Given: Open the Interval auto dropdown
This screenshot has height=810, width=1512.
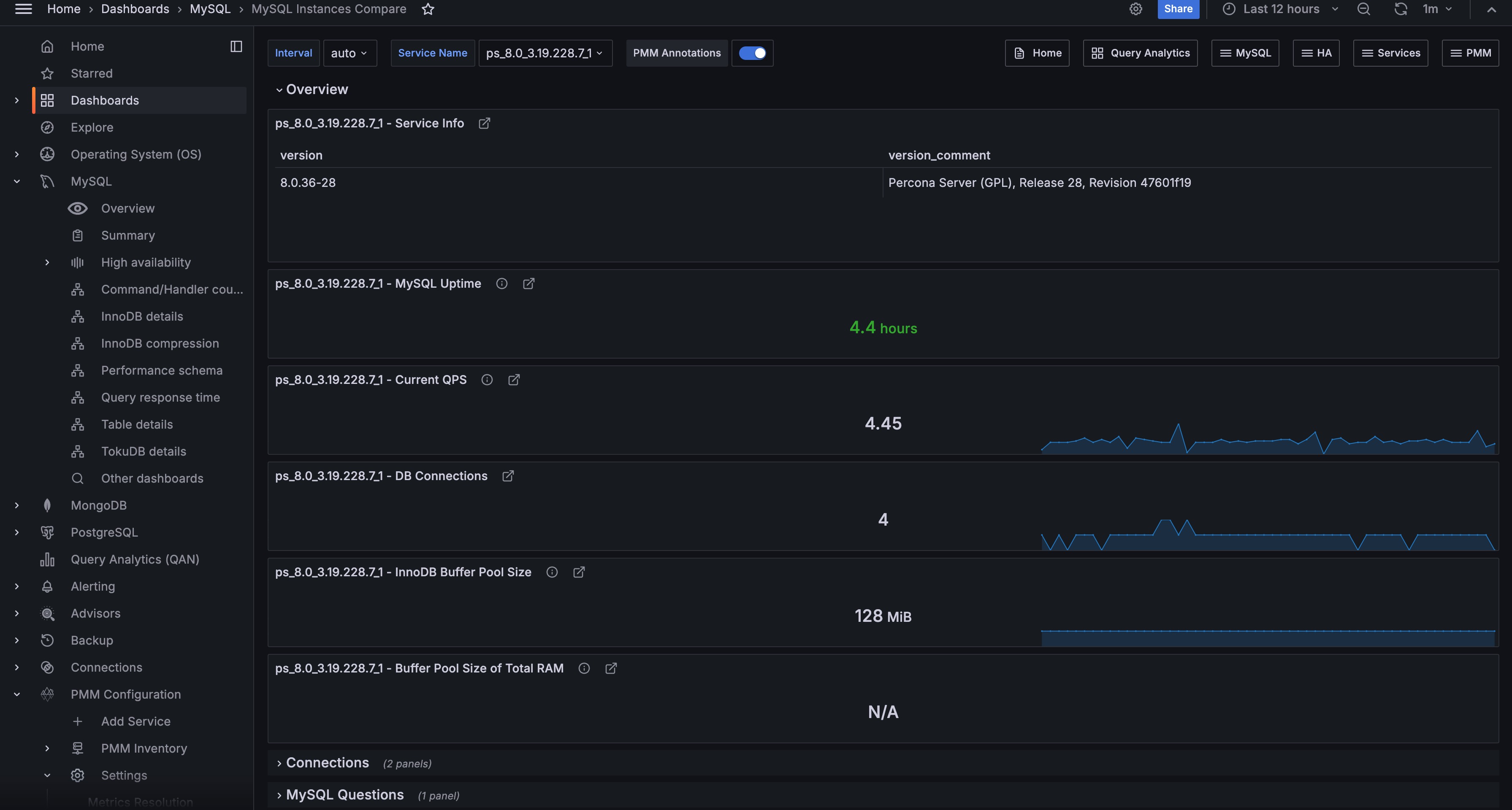Looking at the screenshot, I should pos(349,54).
